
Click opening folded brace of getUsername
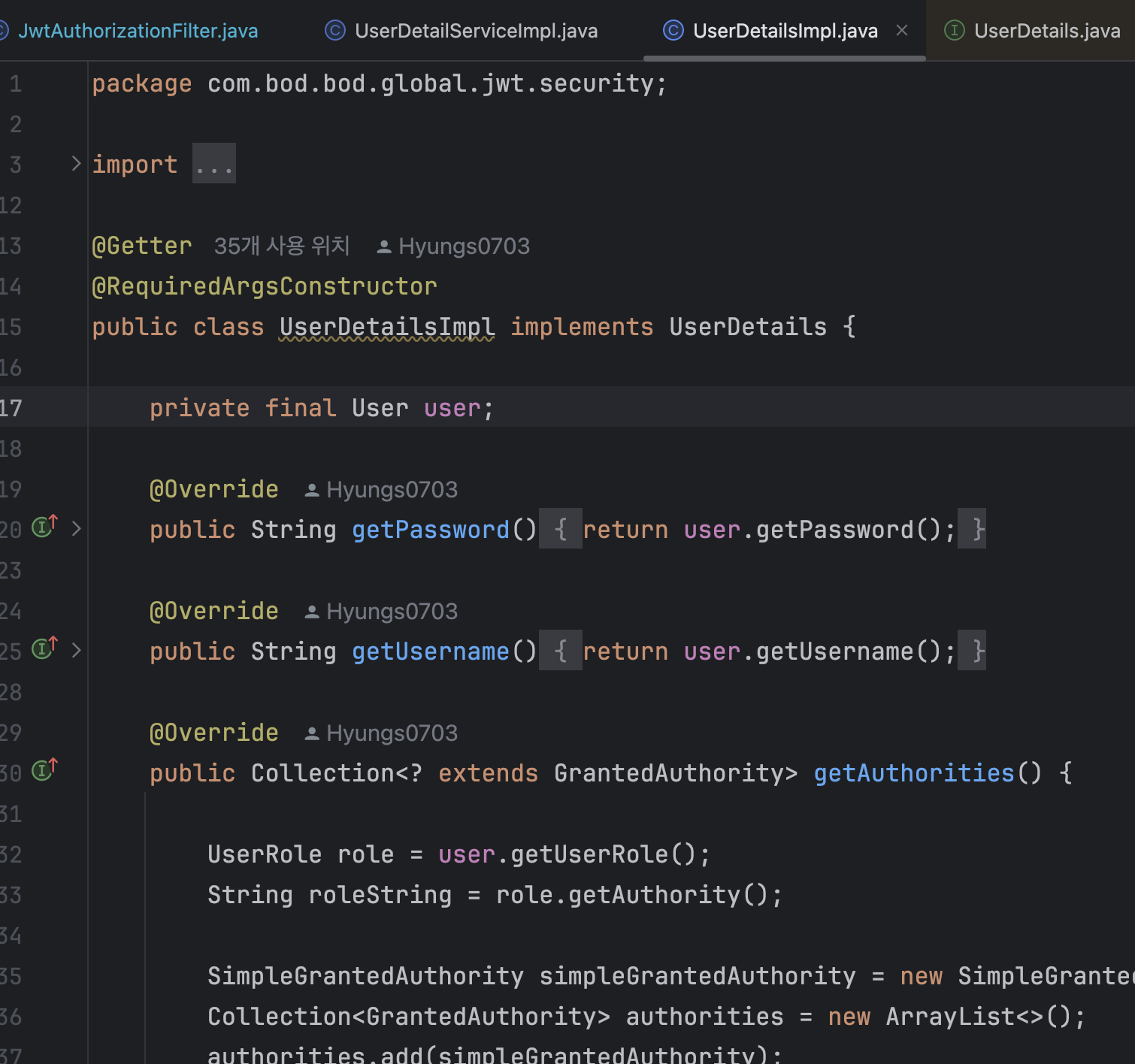click(561, 651)
